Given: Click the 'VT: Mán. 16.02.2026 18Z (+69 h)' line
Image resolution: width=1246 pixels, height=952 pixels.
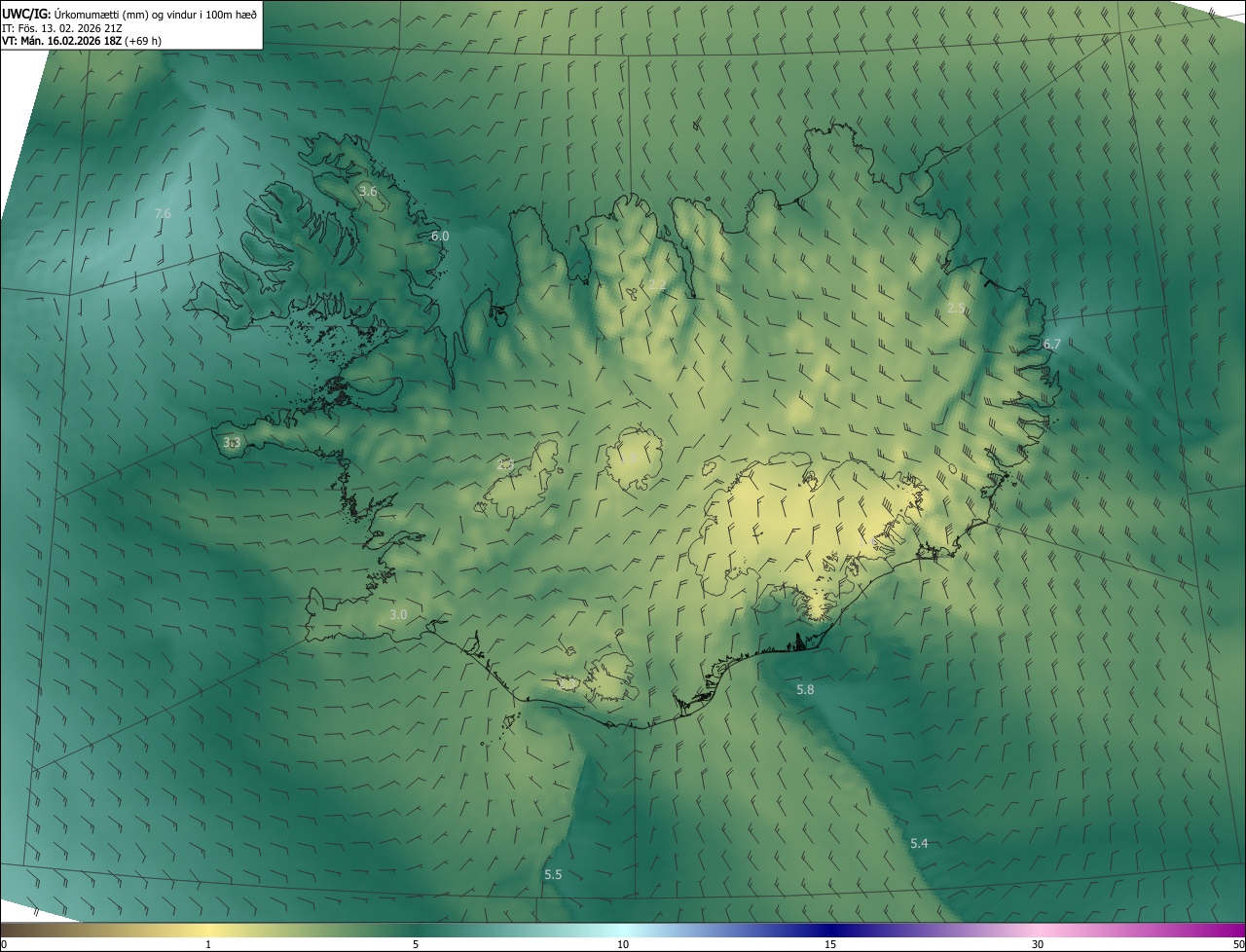Looking at the screenshot, I should click(82, 41).
